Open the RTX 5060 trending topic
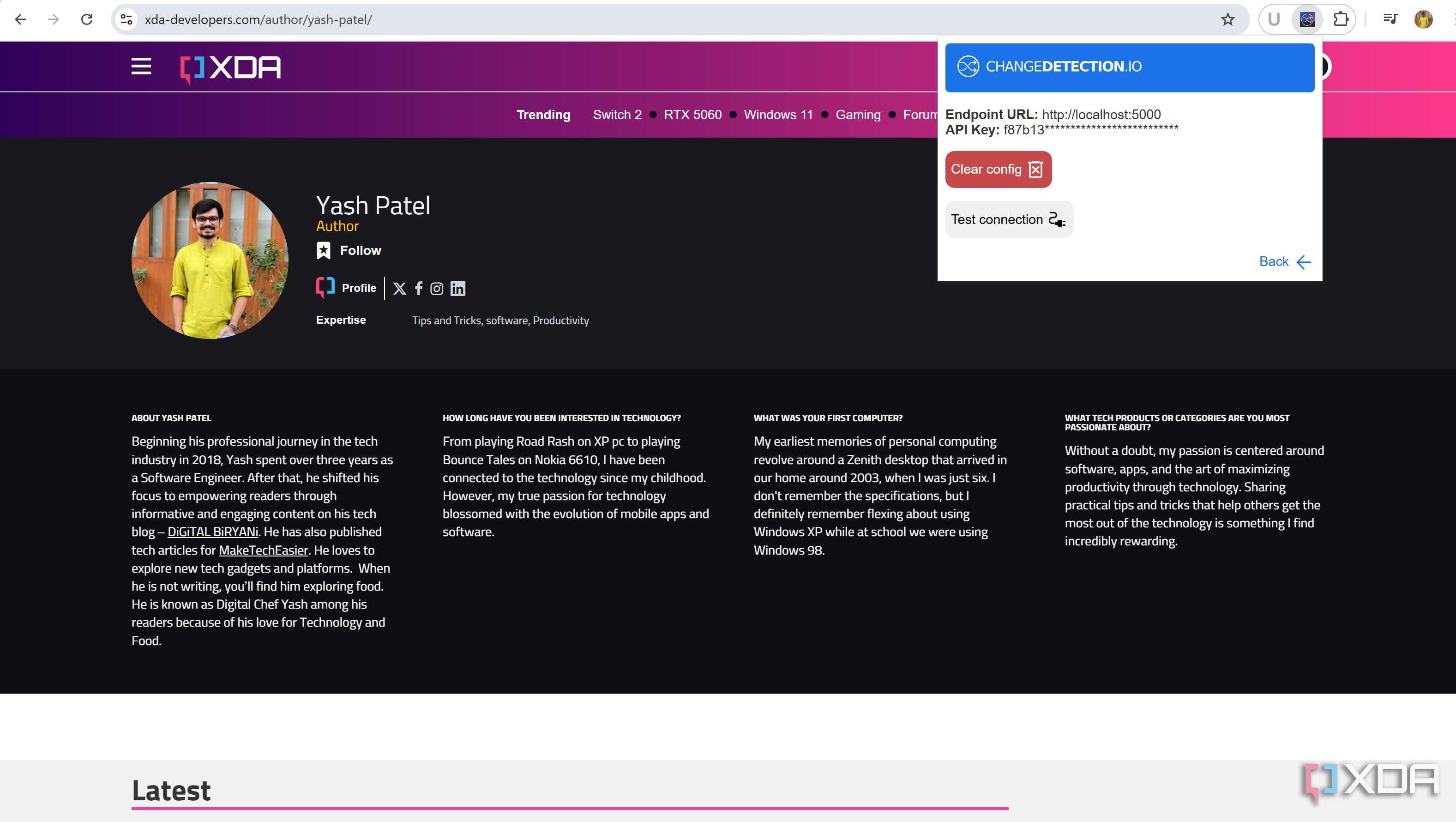The height and width of the screenshot is (822, 1456). click(x=692, y=115)
